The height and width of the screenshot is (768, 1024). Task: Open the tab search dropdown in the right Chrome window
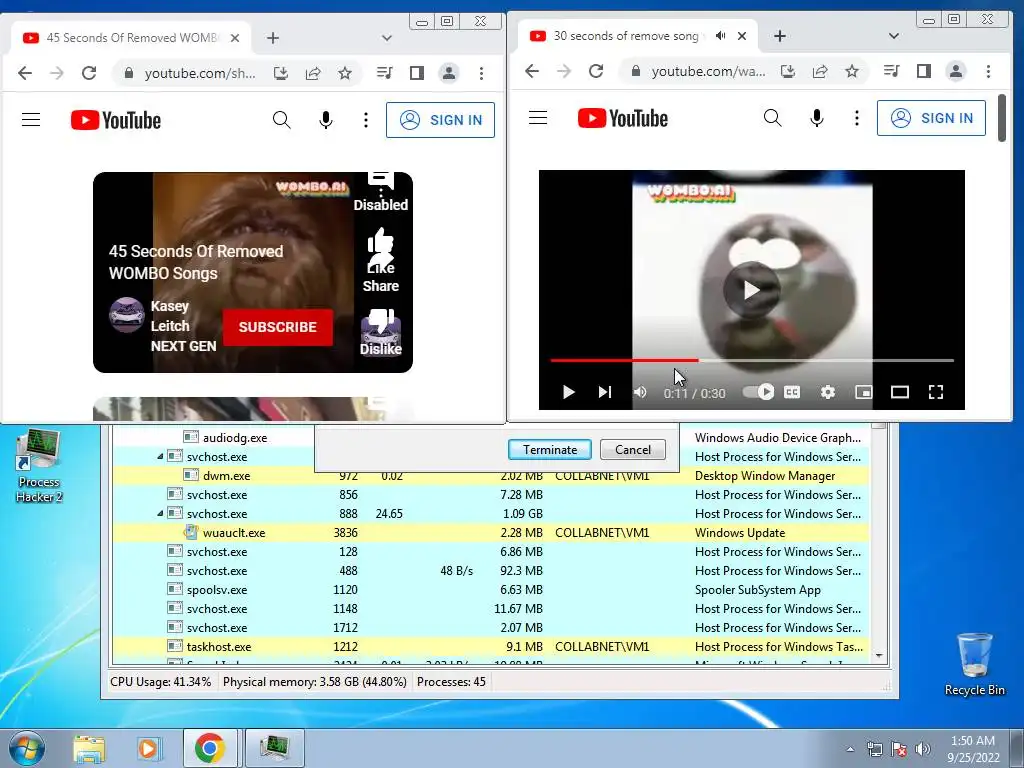(893, 36)
